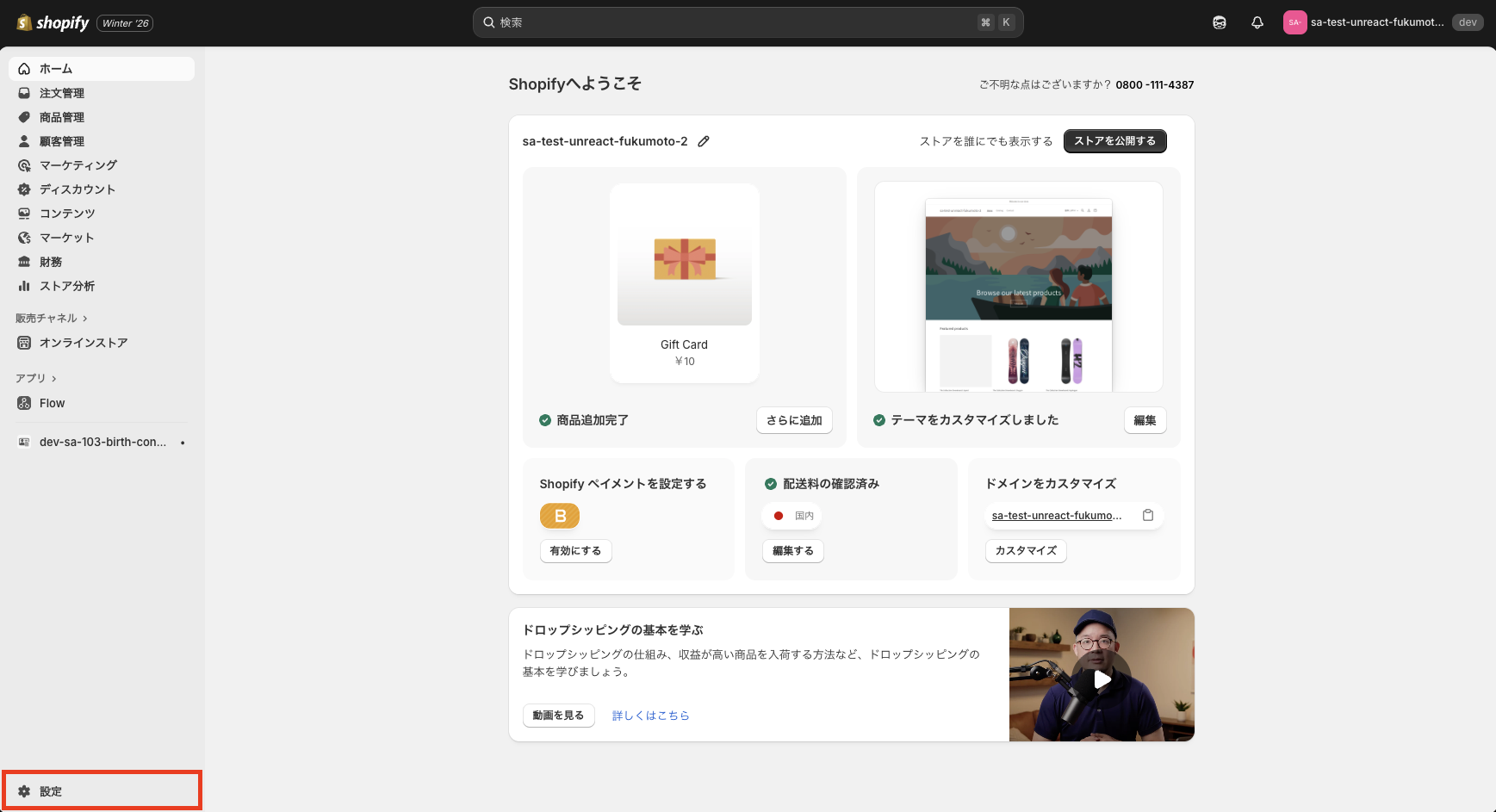
Task: Click the ストアを公開する button
Action: 1114,140
